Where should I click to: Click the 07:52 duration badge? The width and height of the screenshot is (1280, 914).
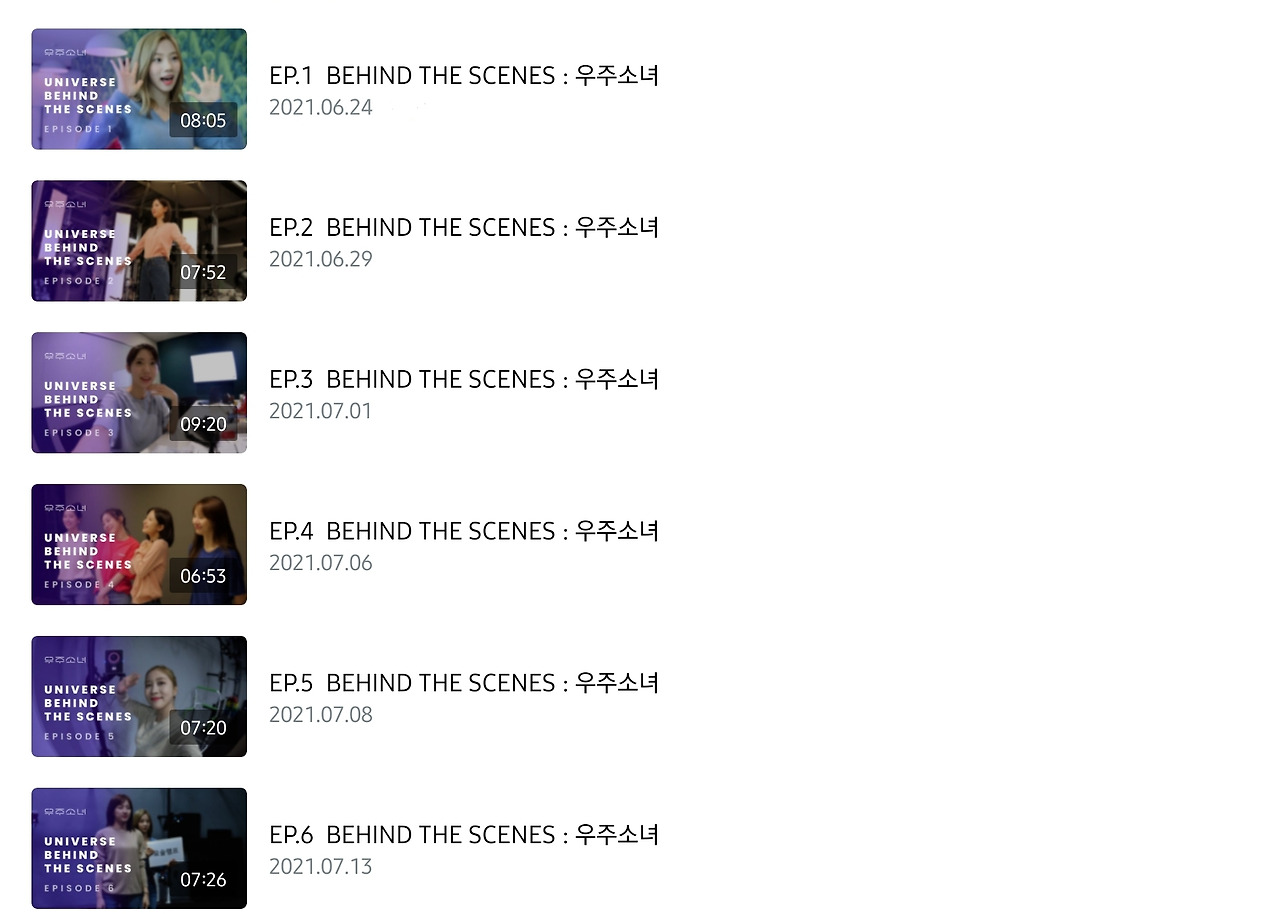(203, 273)
